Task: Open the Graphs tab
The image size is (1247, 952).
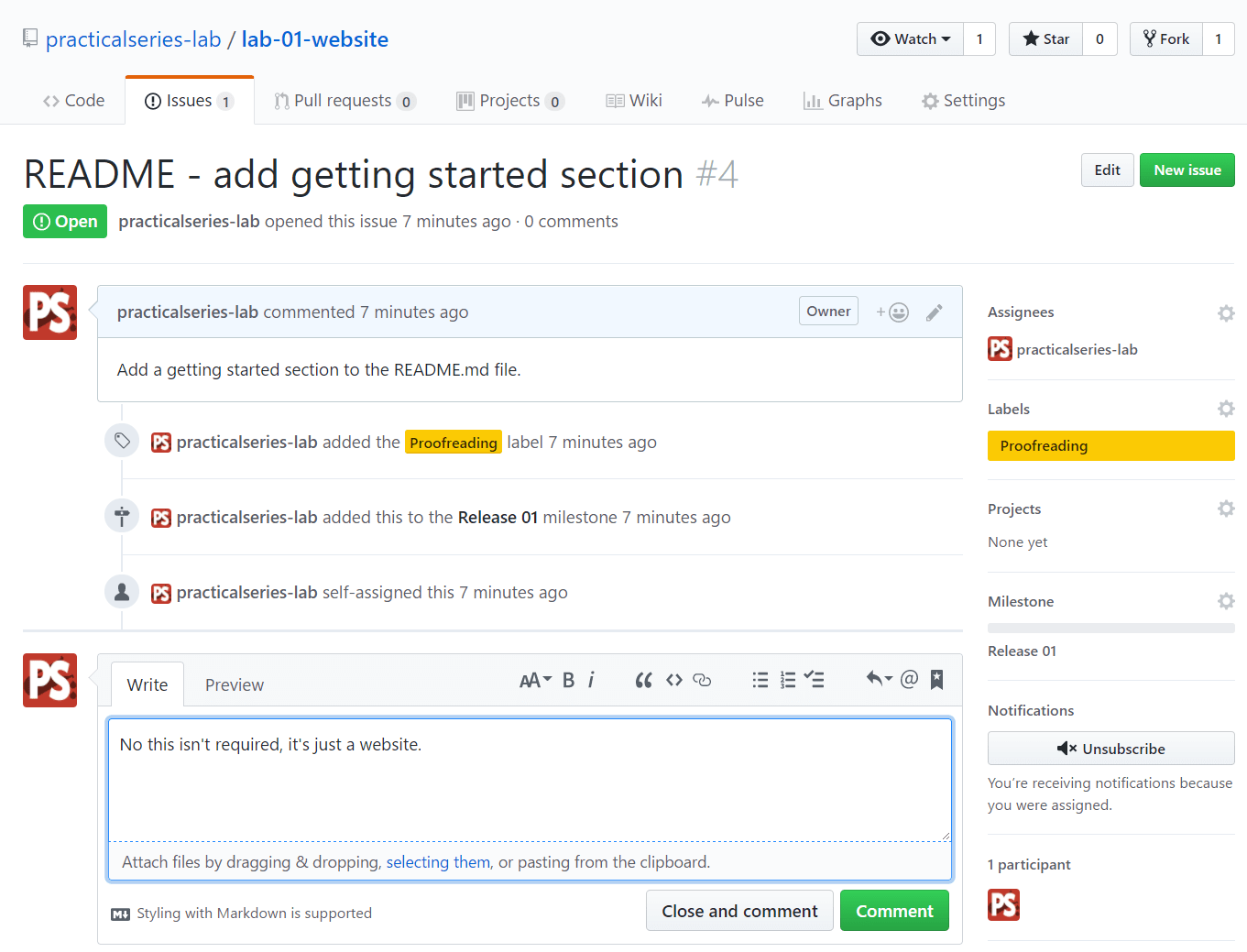Action: [x=843, y=101]
